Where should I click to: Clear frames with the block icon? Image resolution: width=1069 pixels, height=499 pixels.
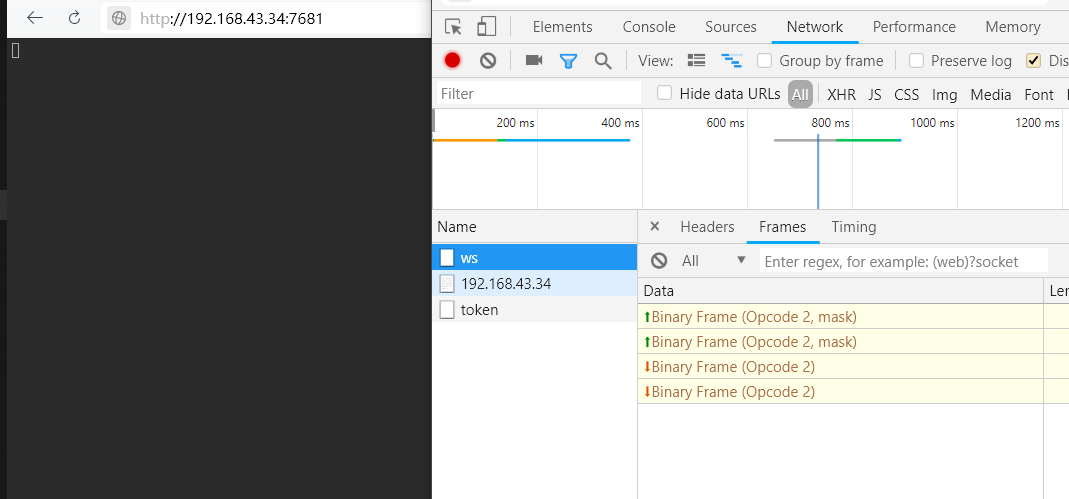pyautogui.click(x=659, y=260)
